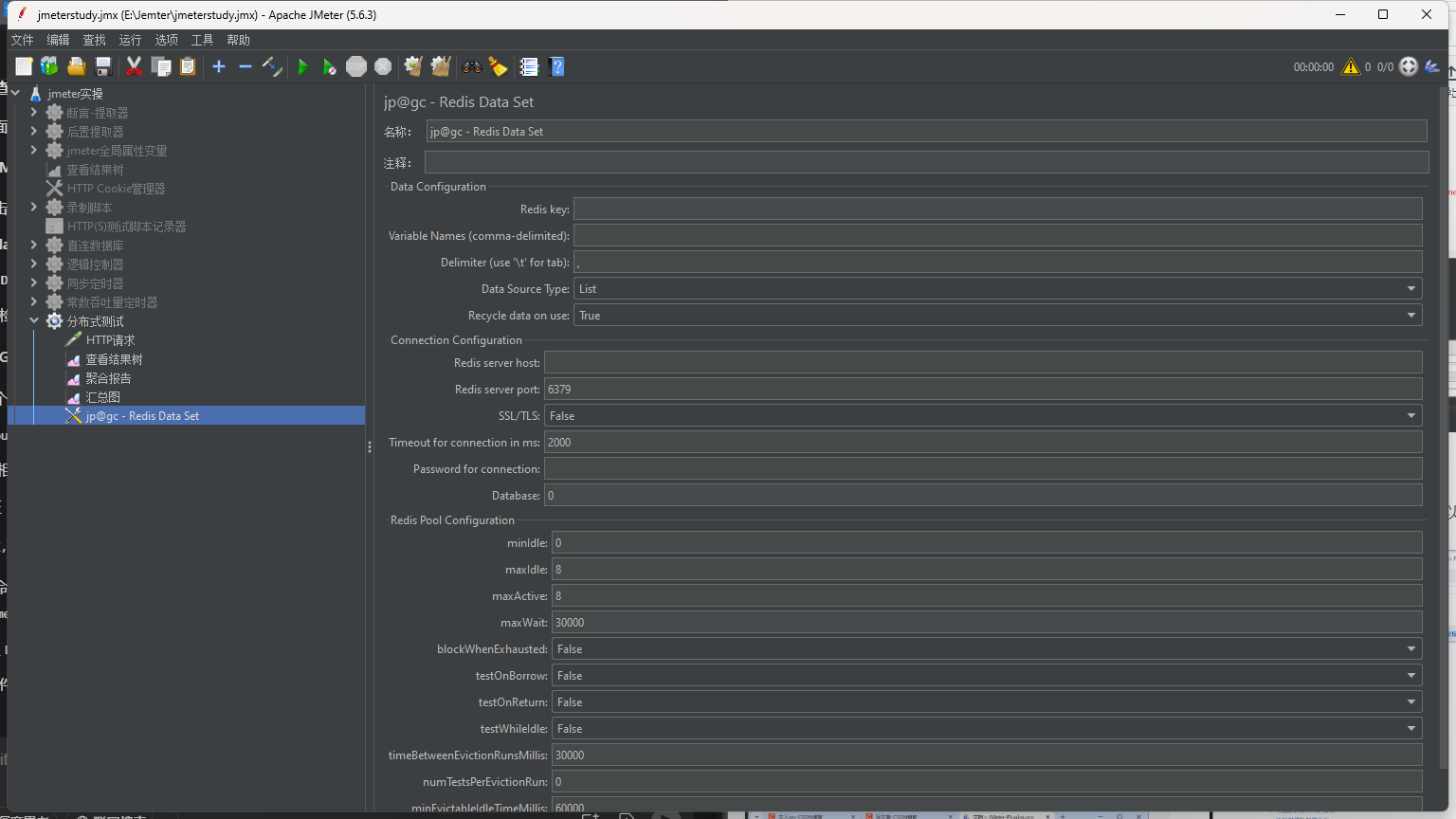Image resolution: width=1456 pixels, height=819 pixels.
Task: Expand the 逻辑控制器 node
Action: pyautogui.click(x=34, y=264)
